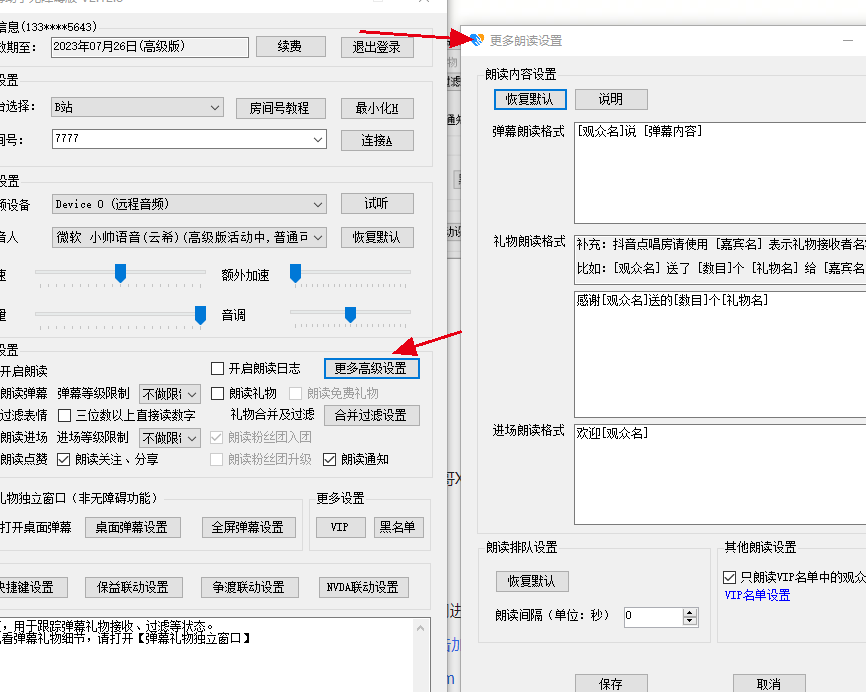Click 恢复默认 in 朗读排队设置

pos(532,582)
